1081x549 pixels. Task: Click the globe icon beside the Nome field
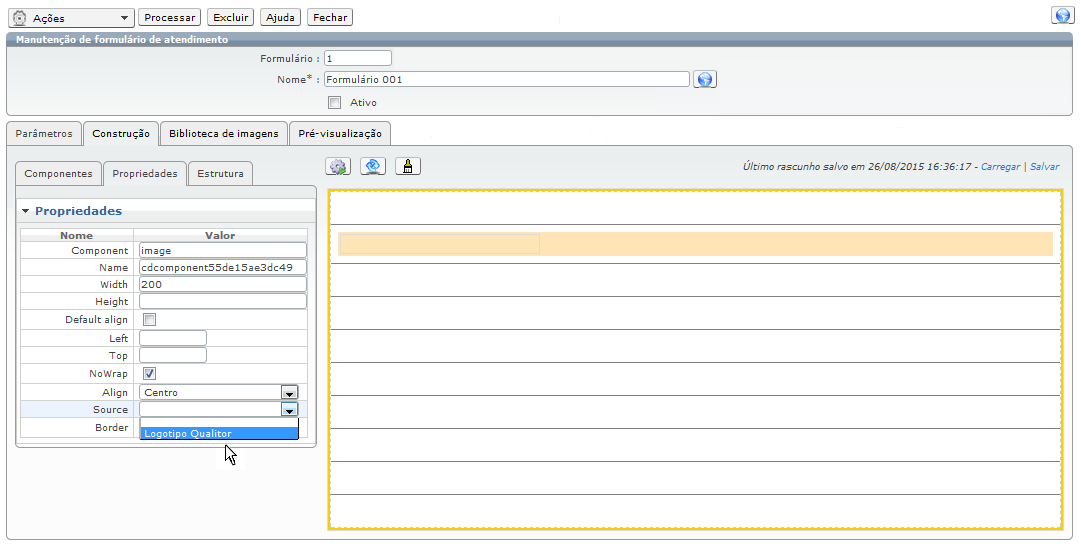click(x=705, y=80)
